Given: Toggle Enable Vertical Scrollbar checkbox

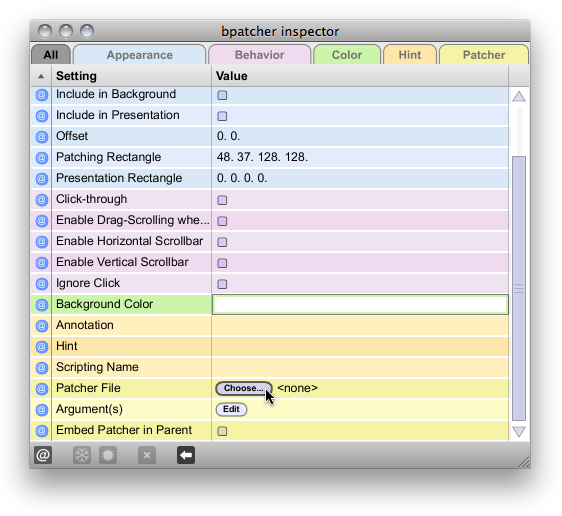Looking at the screenshot, I should point(222,263).
